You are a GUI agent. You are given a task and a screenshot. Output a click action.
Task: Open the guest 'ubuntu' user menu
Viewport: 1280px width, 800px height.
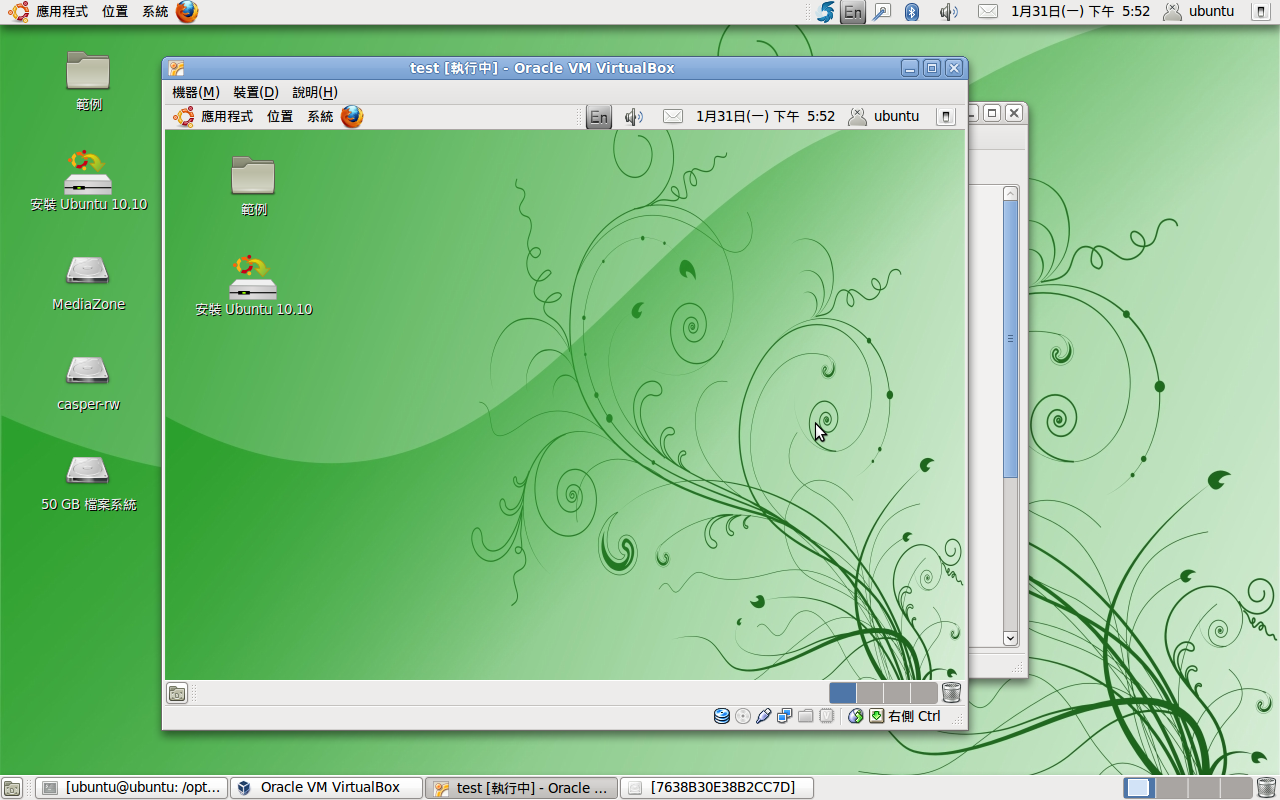tap(884, 117)
